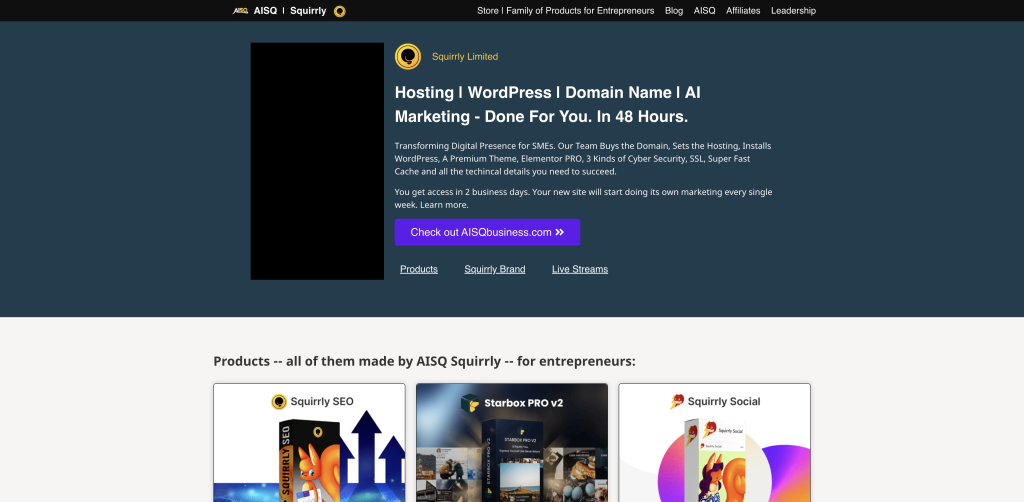Open the Leadership menu item

[793, 10]
